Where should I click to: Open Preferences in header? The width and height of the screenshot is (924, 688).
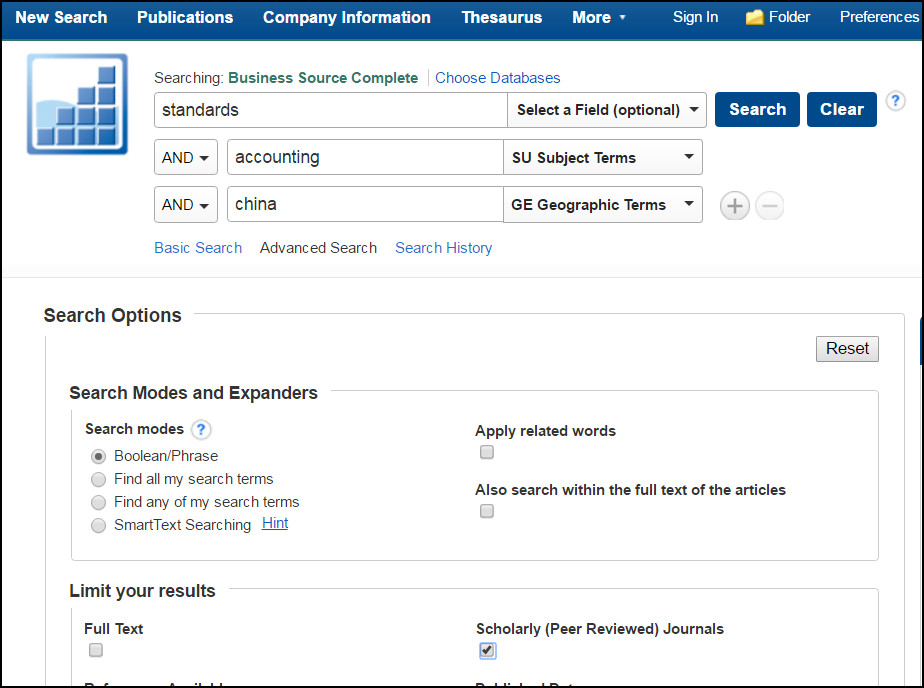pos(879,17)
